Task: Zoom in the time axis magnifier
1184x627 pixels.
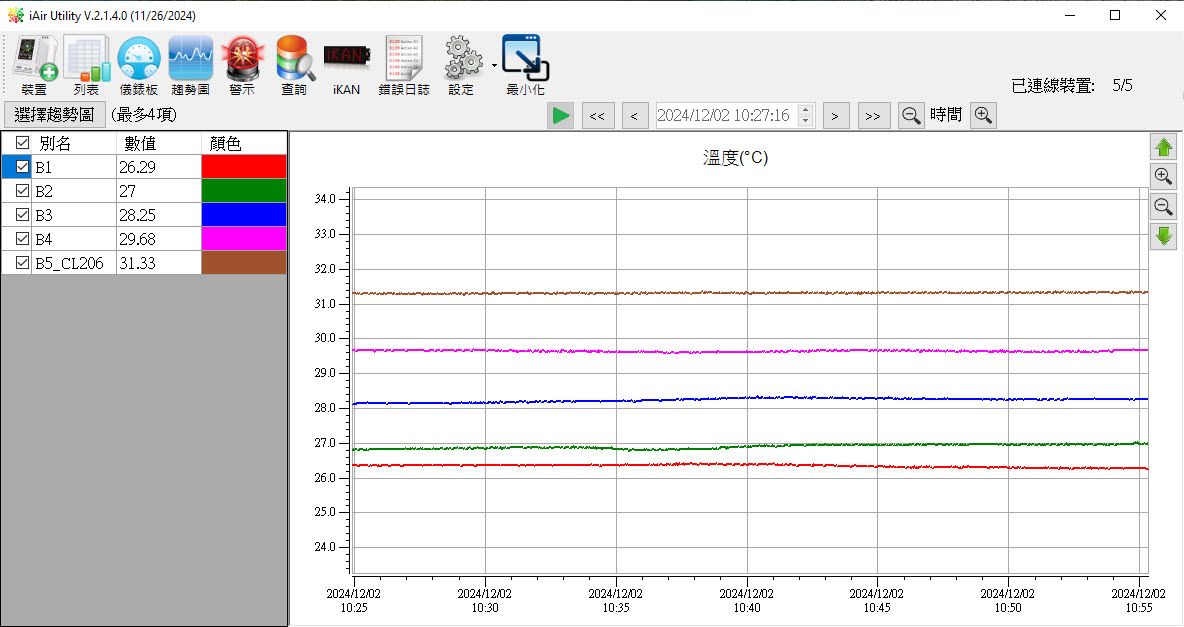Action: pos(983,116)
